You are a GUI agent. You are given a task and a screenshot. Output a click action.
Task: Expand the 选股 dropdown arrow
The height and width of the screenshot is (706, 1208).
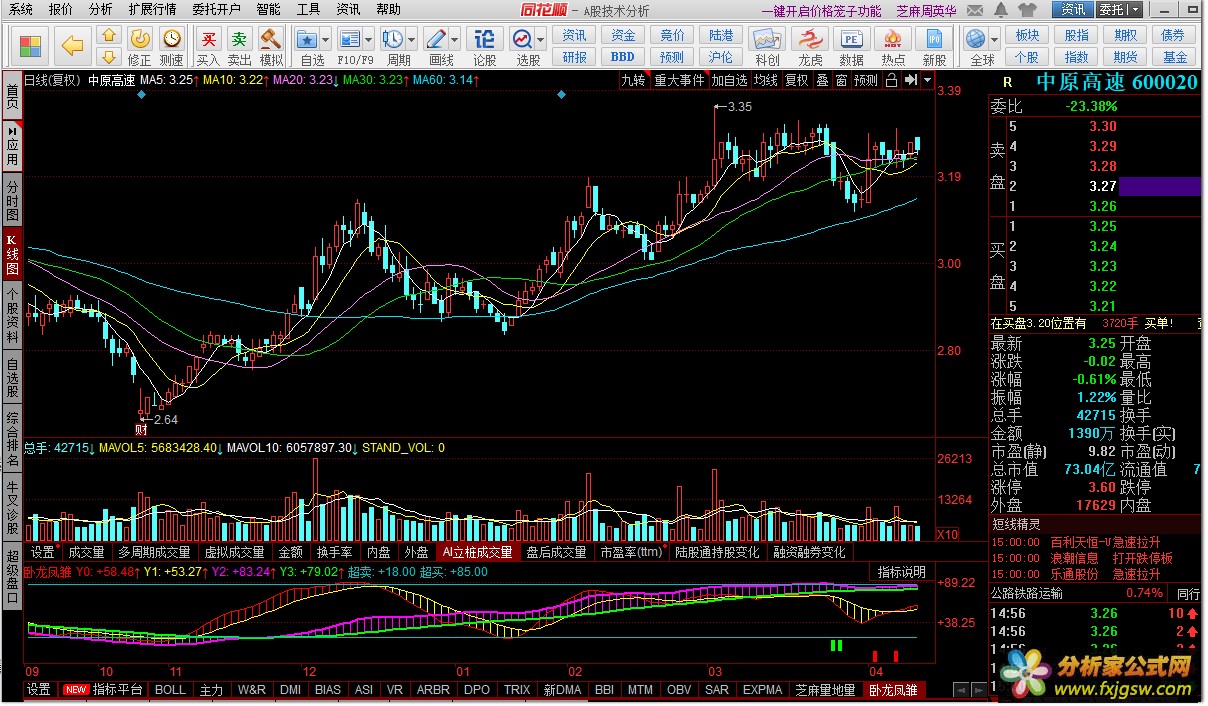(x=540, y=40)
